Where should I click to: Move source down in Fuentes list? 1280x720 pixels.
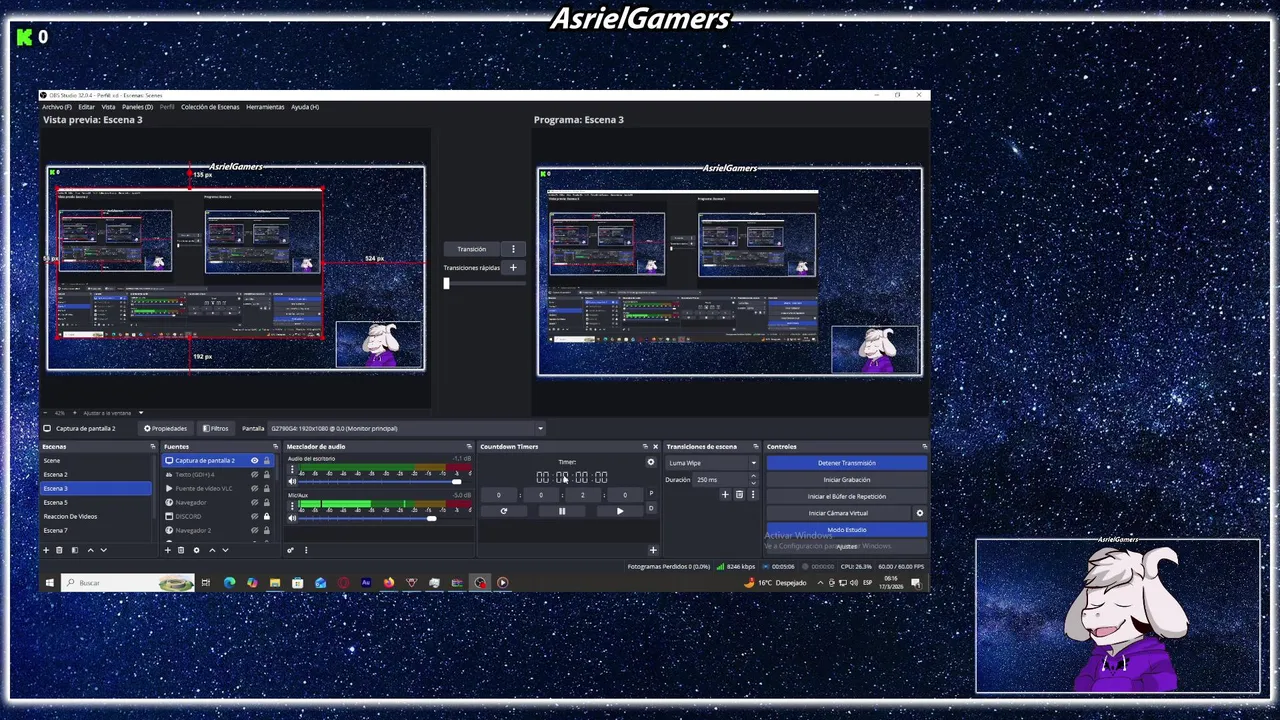[225, 550]
